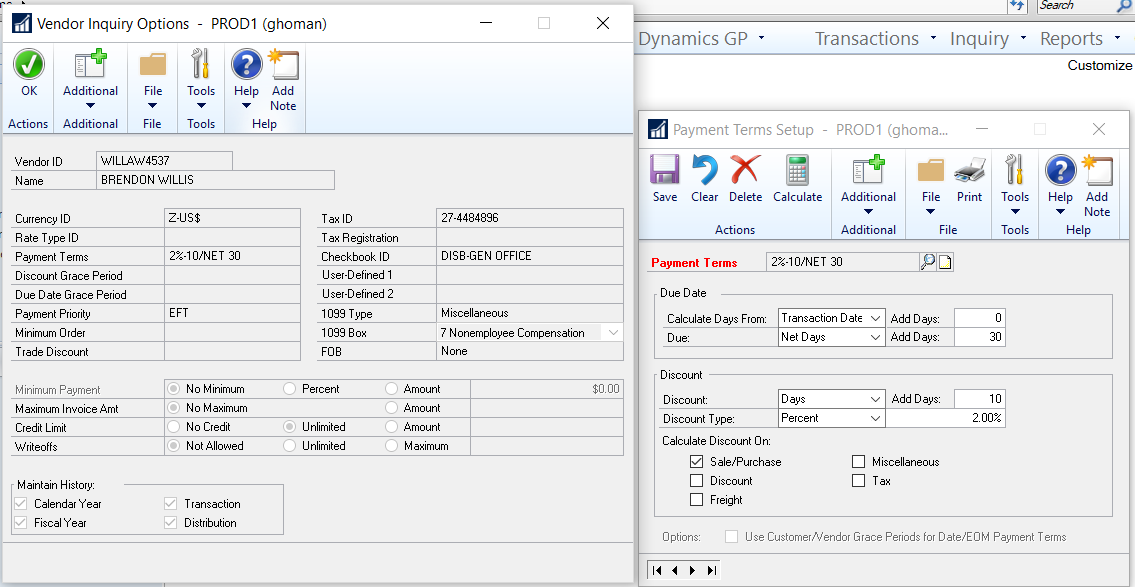Click the Due Add Days 30 field
The width and height of the screenshot is (1135, 587).
point(979,337)
